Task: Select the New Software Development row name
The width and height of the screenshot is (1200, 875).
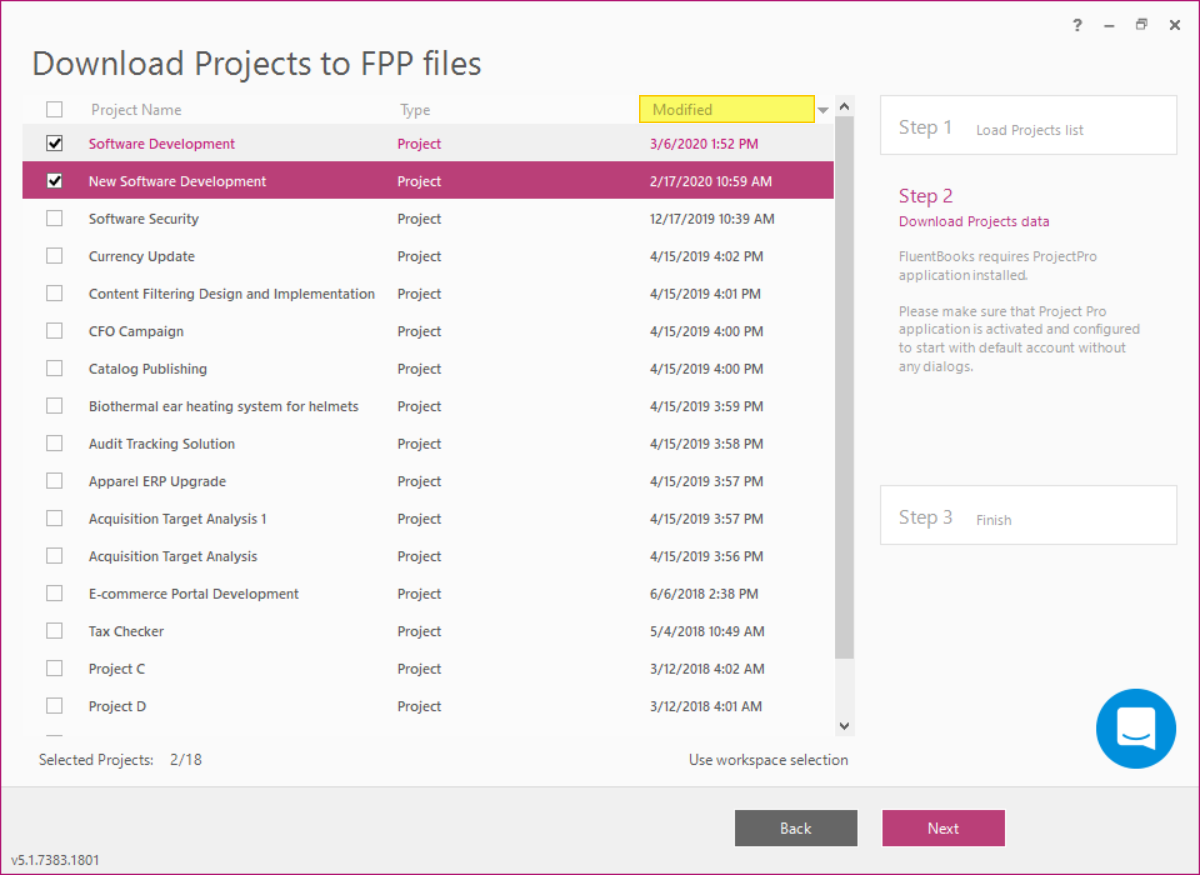Action: [x=178, y=181]
